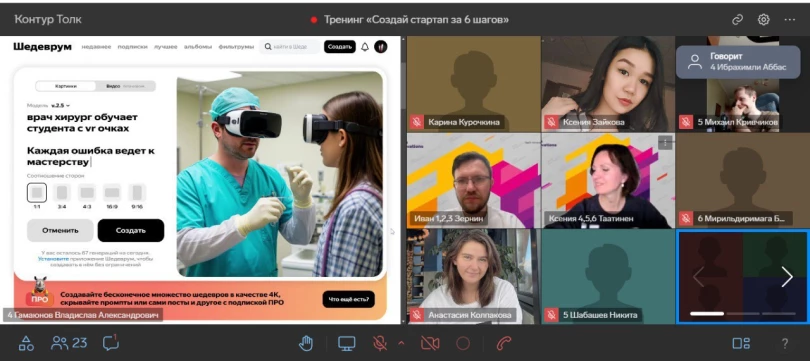Click the Отменить button
The image size is (810, 361).
[x=60, y=230]
